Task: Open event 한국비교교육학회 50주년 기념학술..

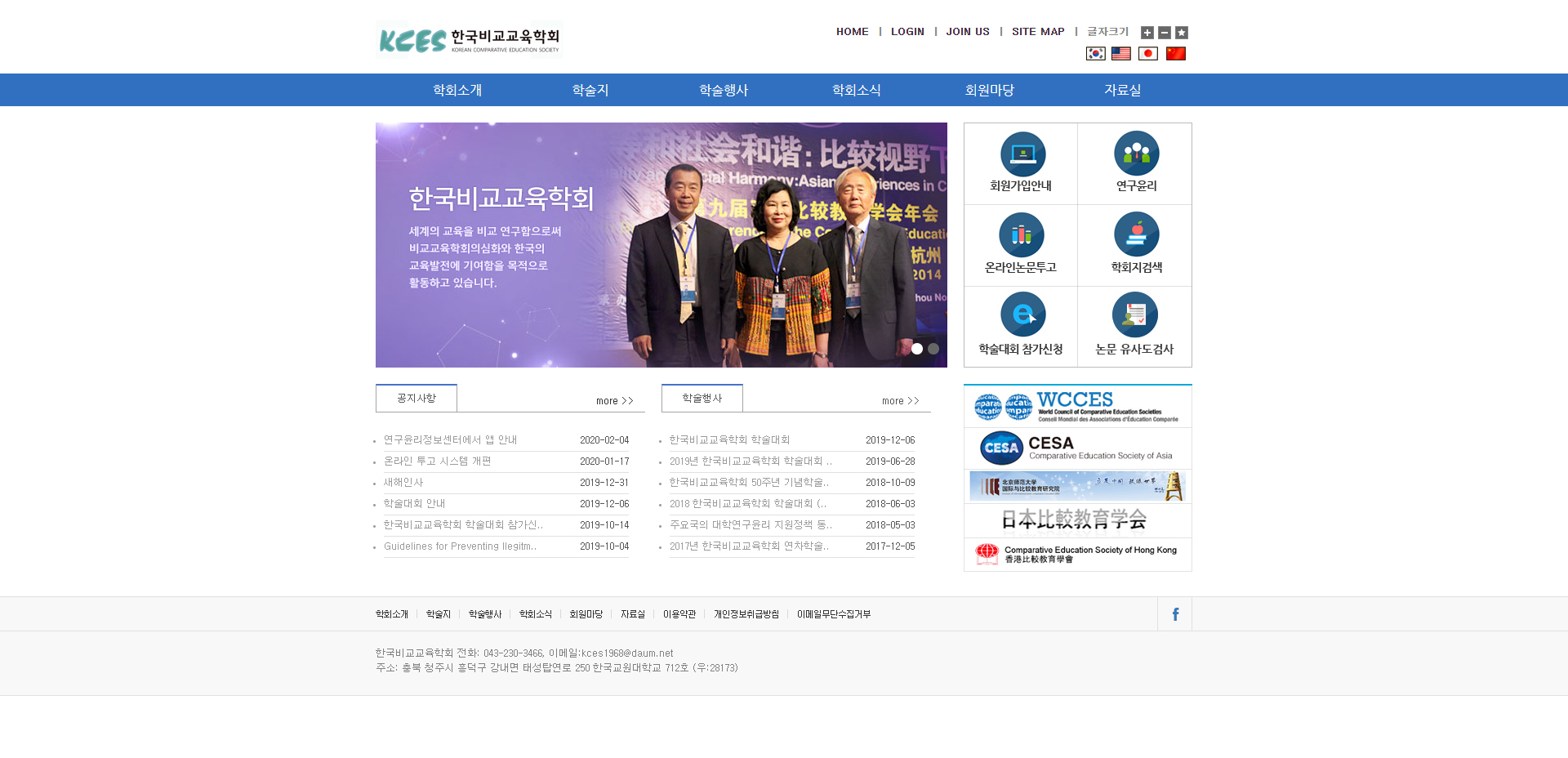Action: tap(750, 483)
